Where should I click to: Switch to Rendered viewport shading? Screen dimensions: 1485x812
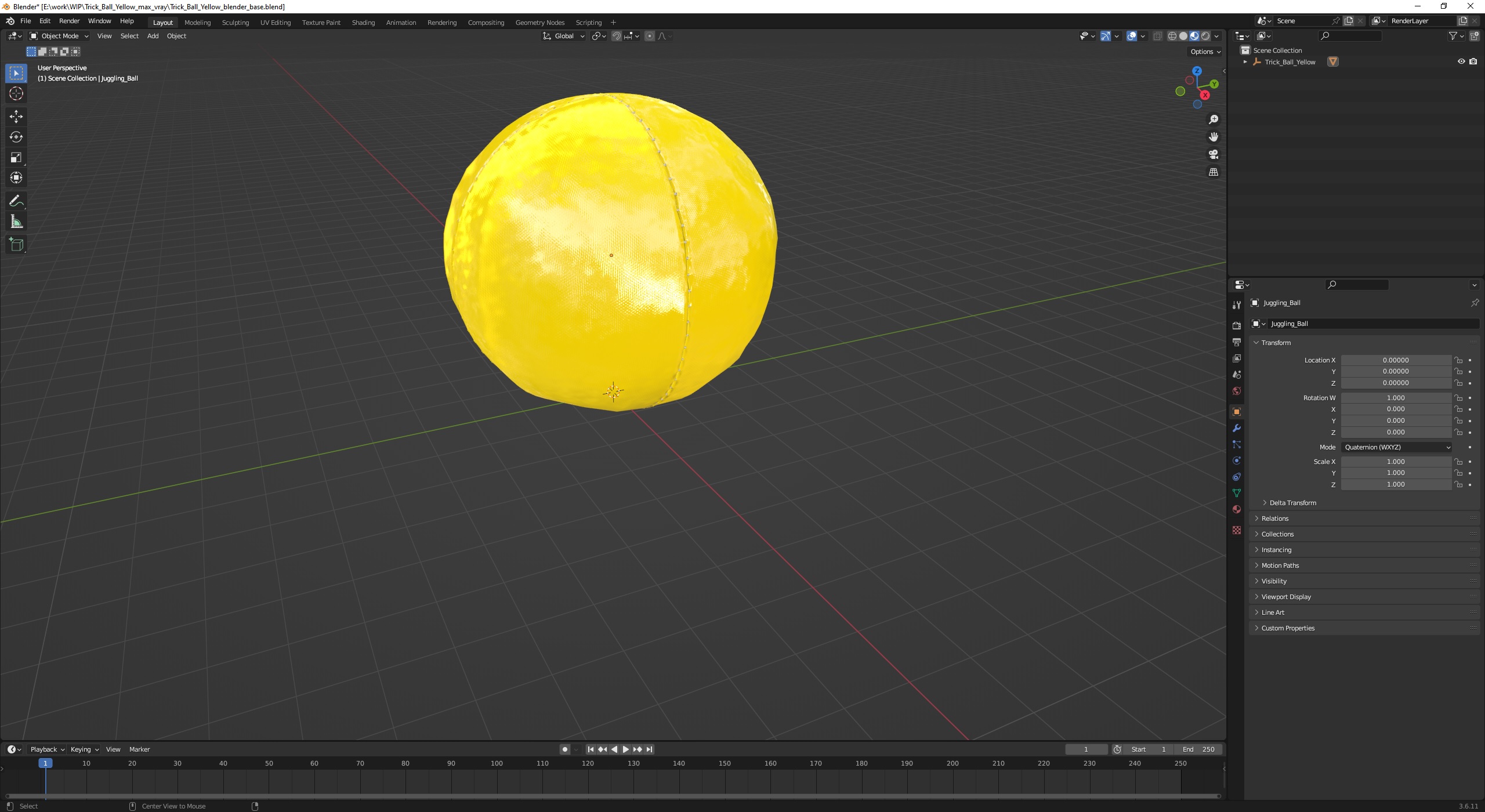coord(1205,36)
